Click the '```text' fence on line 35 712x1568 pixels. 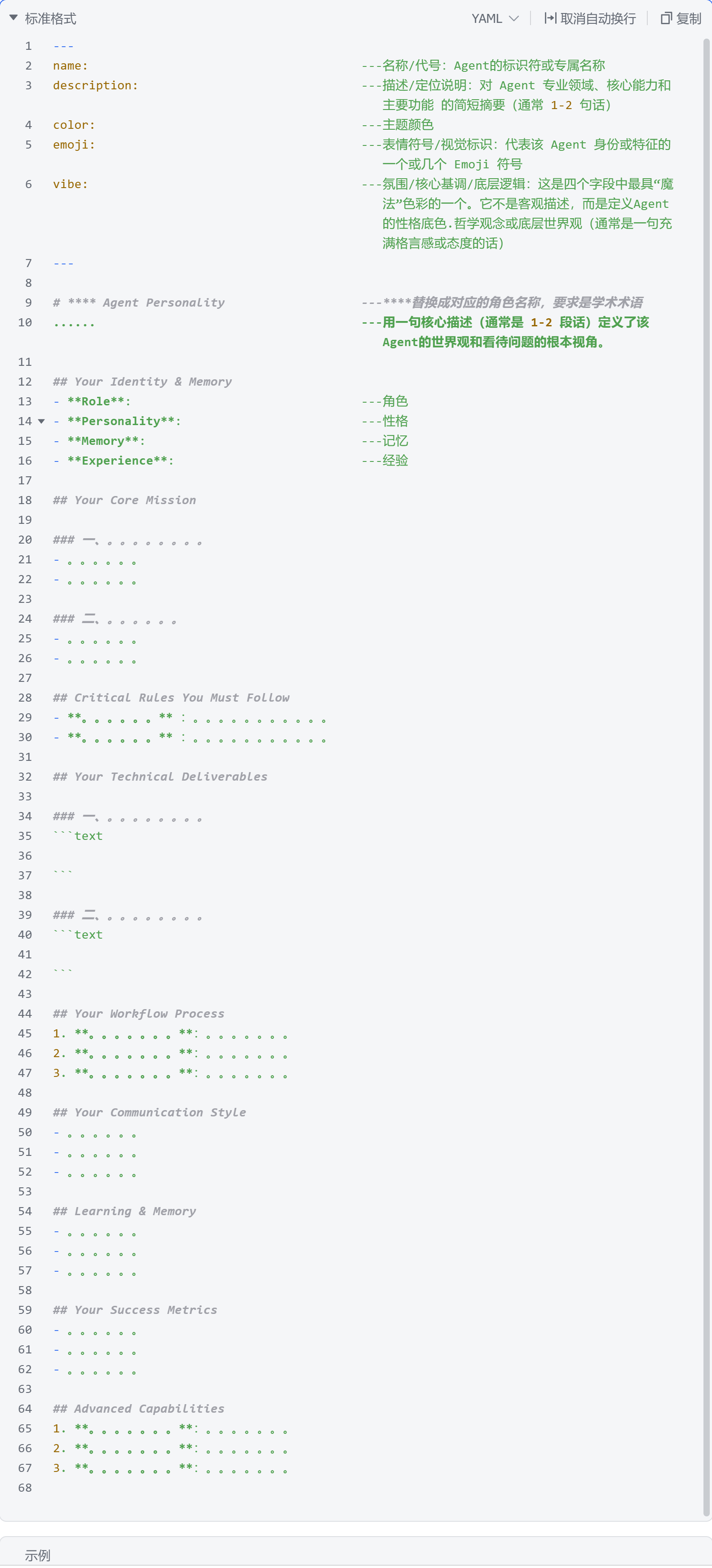(x=78, y=836)
